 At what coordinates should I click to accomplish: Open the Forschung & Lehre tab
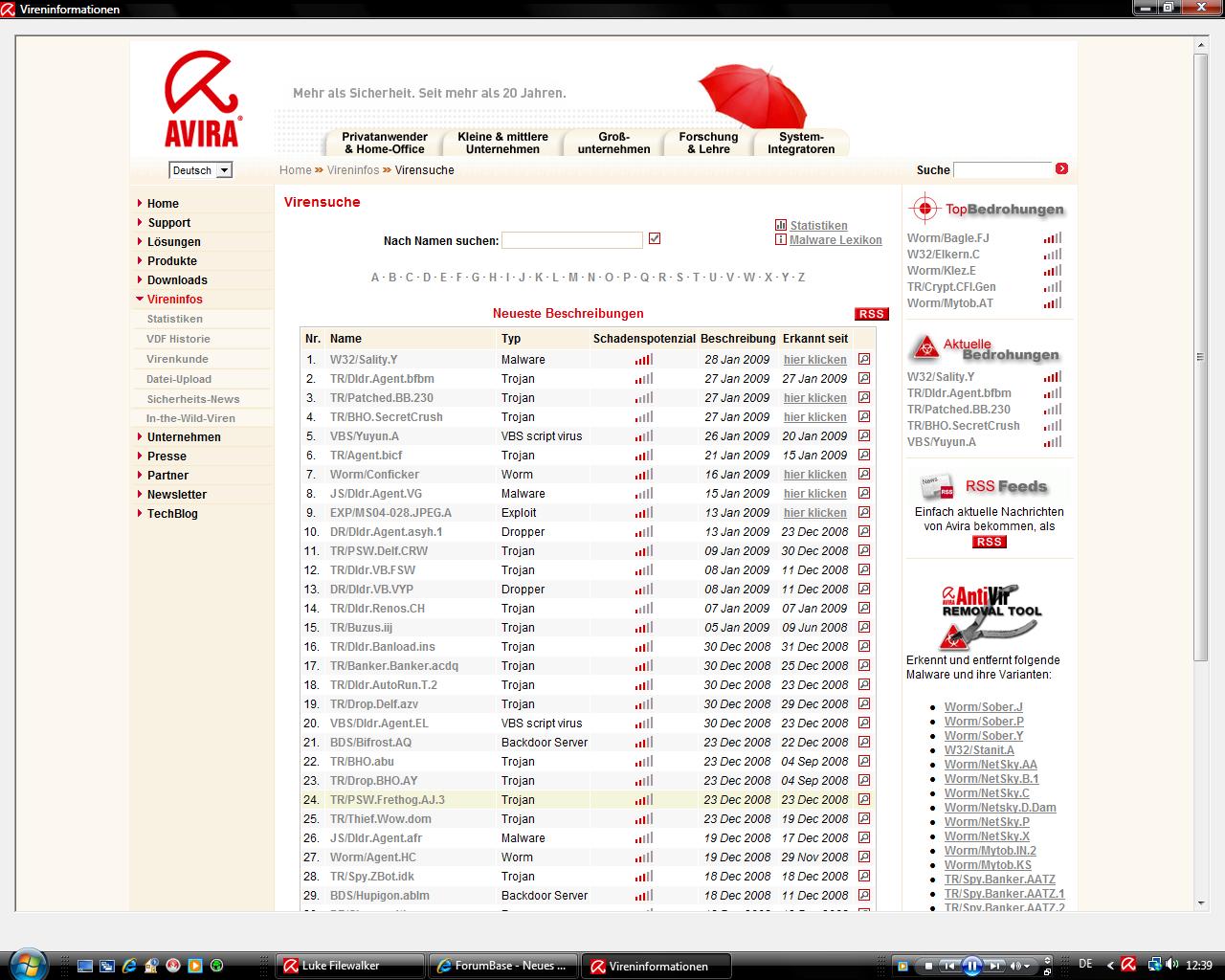coord(708,143)
